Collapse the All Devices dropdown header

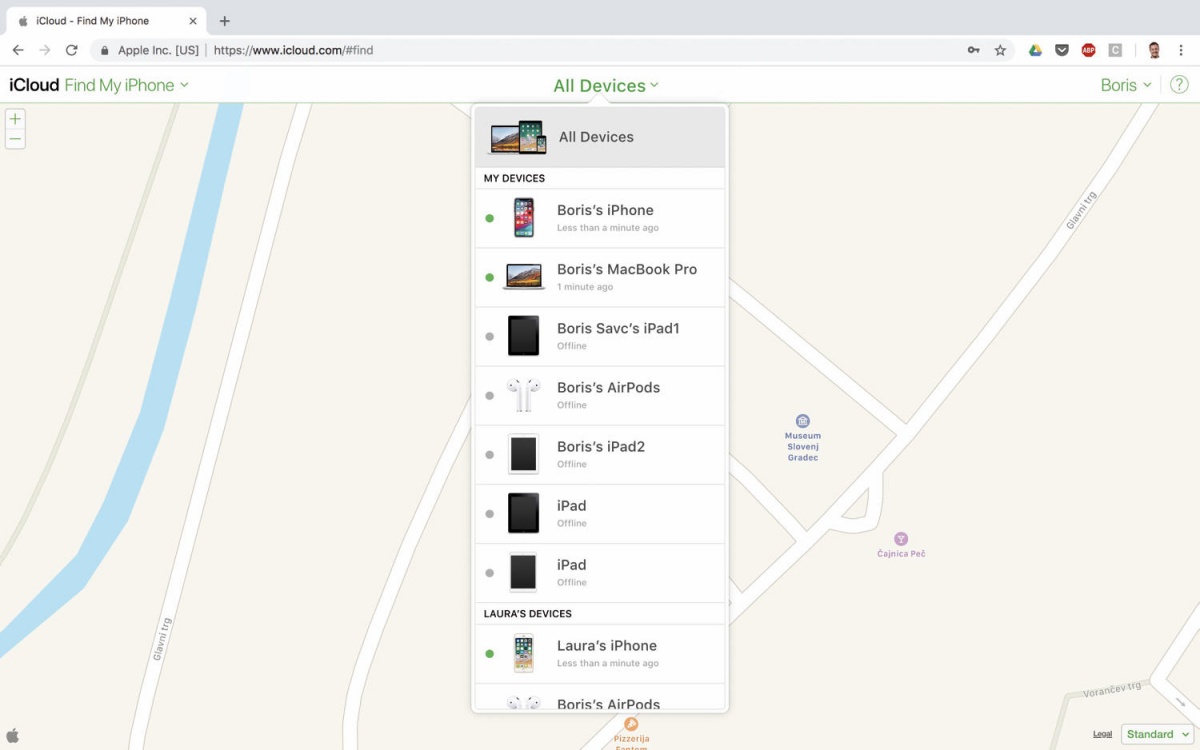point(606,86)
